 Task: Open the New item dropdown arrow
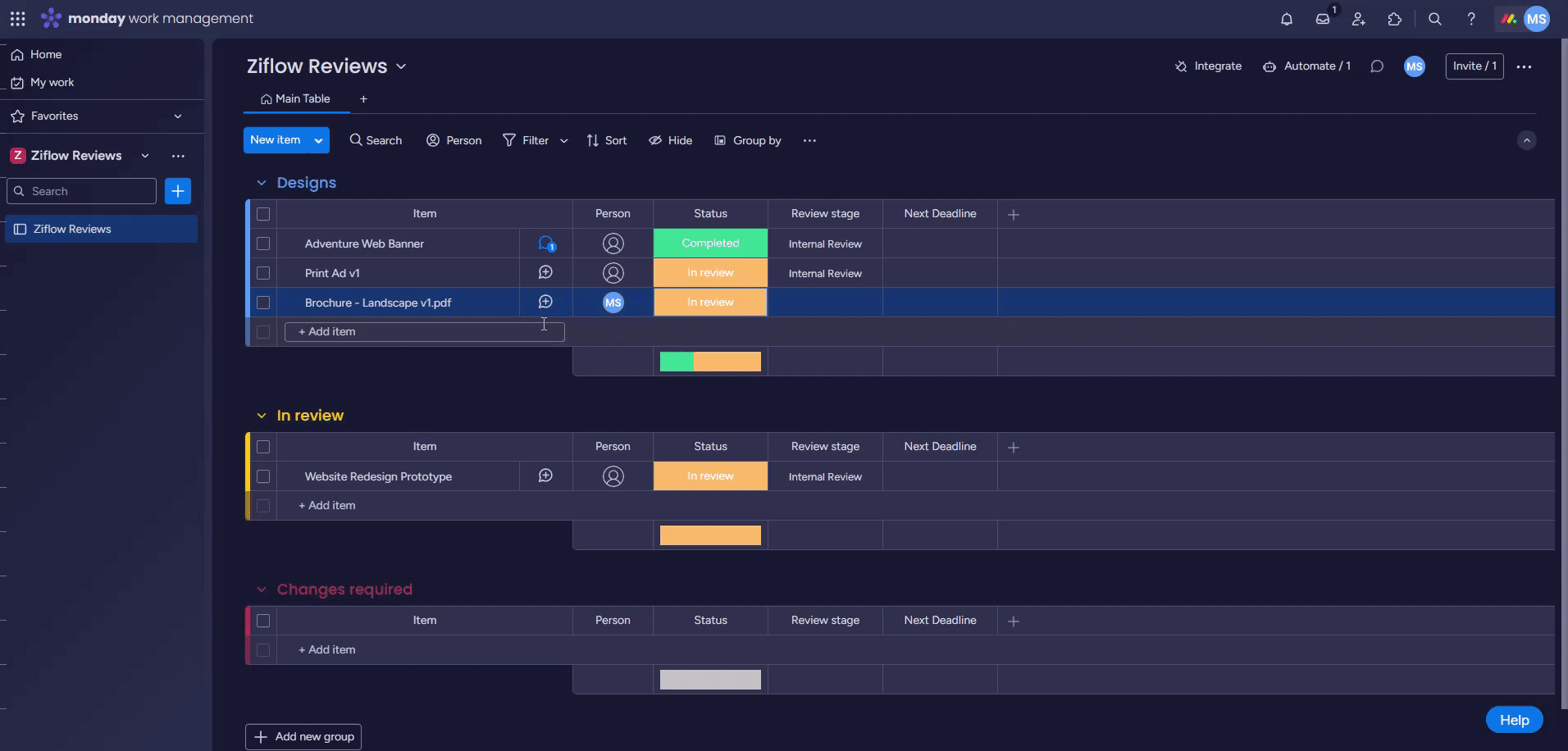(318, 140)
